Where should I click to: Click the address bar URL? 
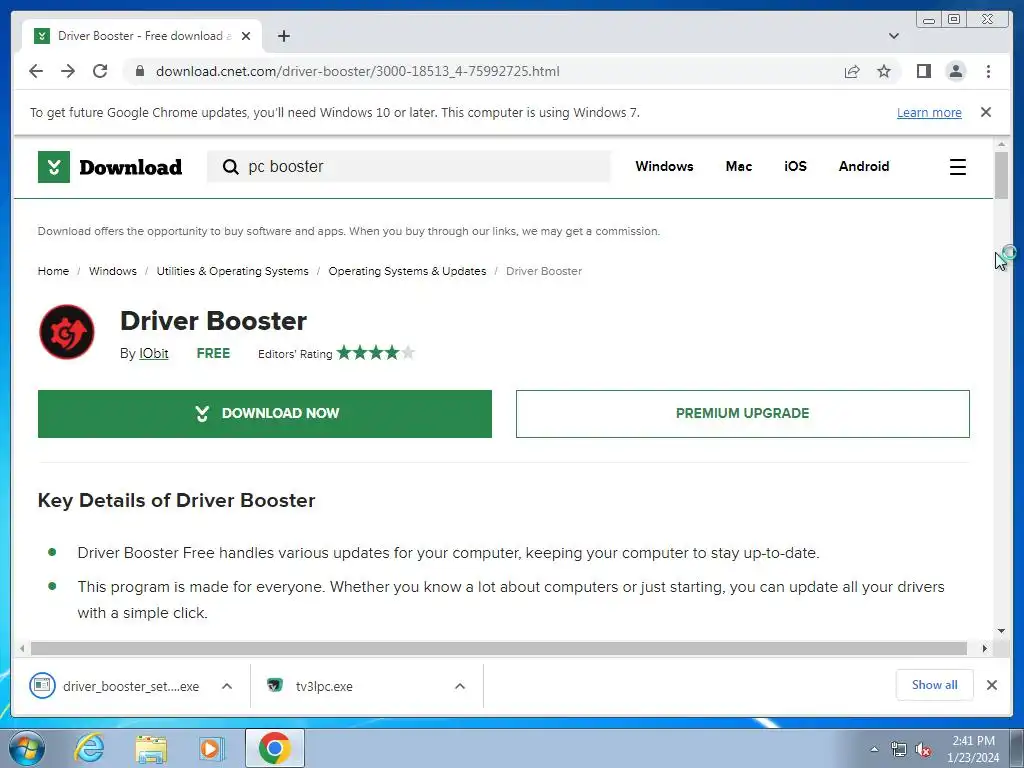click(x=357, y=71)
